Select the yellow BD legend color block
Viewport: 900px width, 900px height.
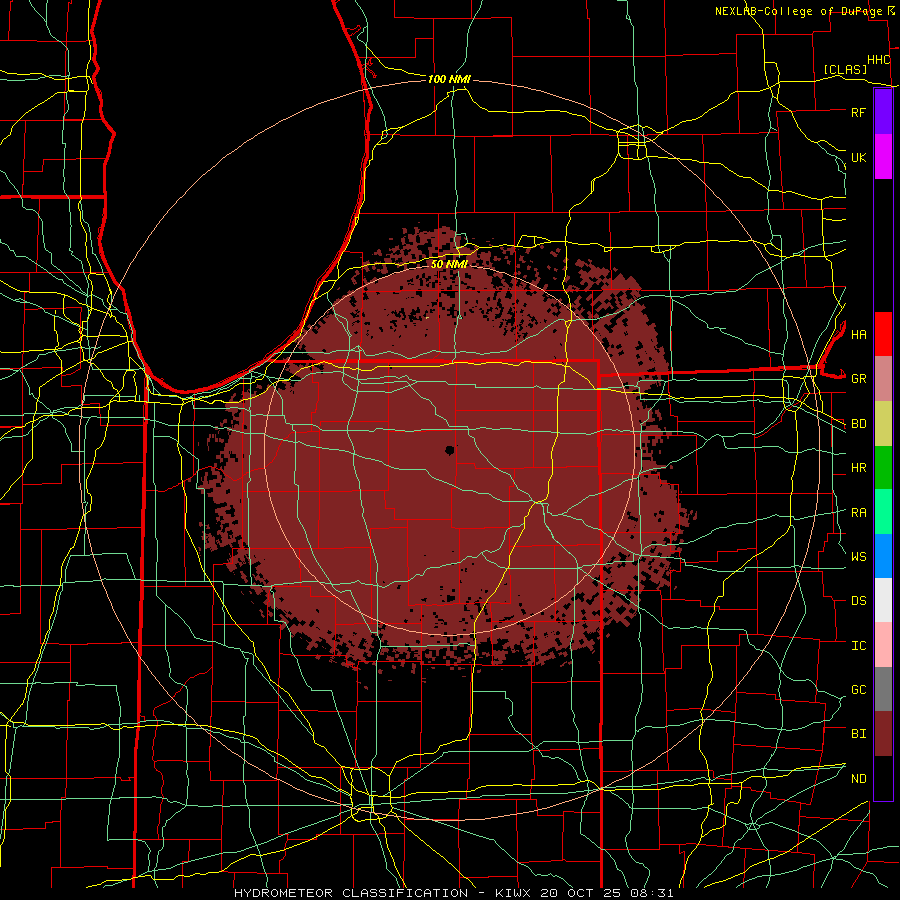pos(883,423)
